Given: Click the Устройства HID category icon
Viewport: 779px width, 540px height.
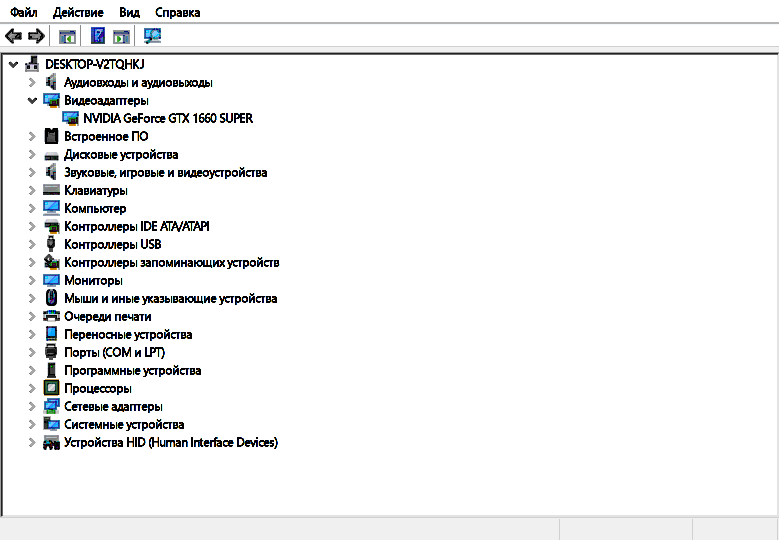Looking at the screenshot, I should click(x=52, y=442).
